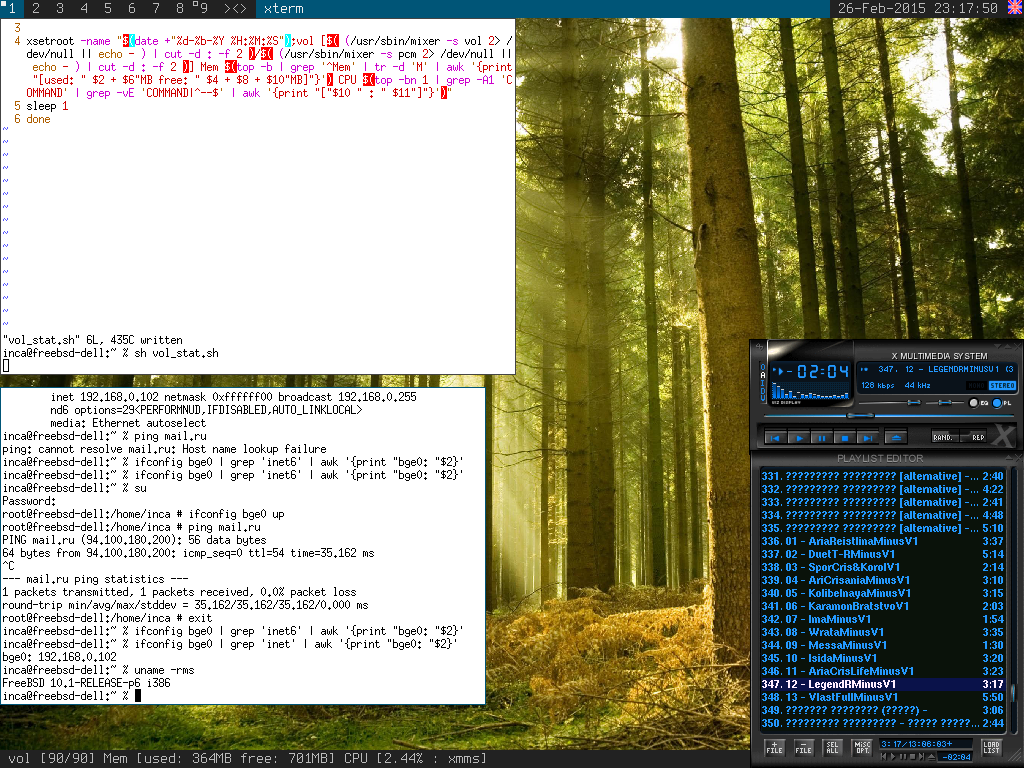Pause playback in XMMS main window

(x=822, y=438)
